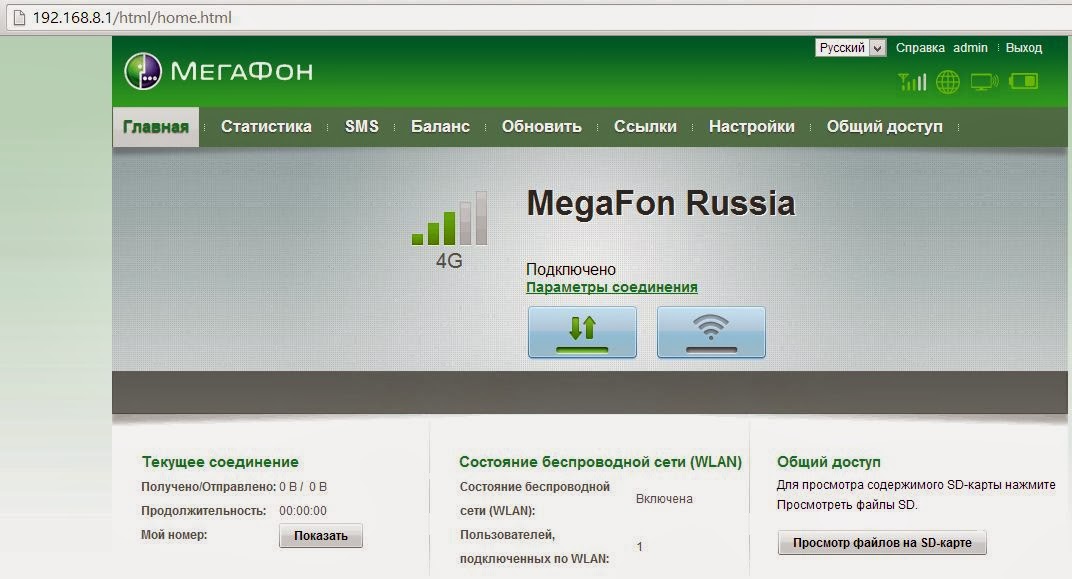
Task: Switch to Общий доступ tab
Action: (885, 126)
